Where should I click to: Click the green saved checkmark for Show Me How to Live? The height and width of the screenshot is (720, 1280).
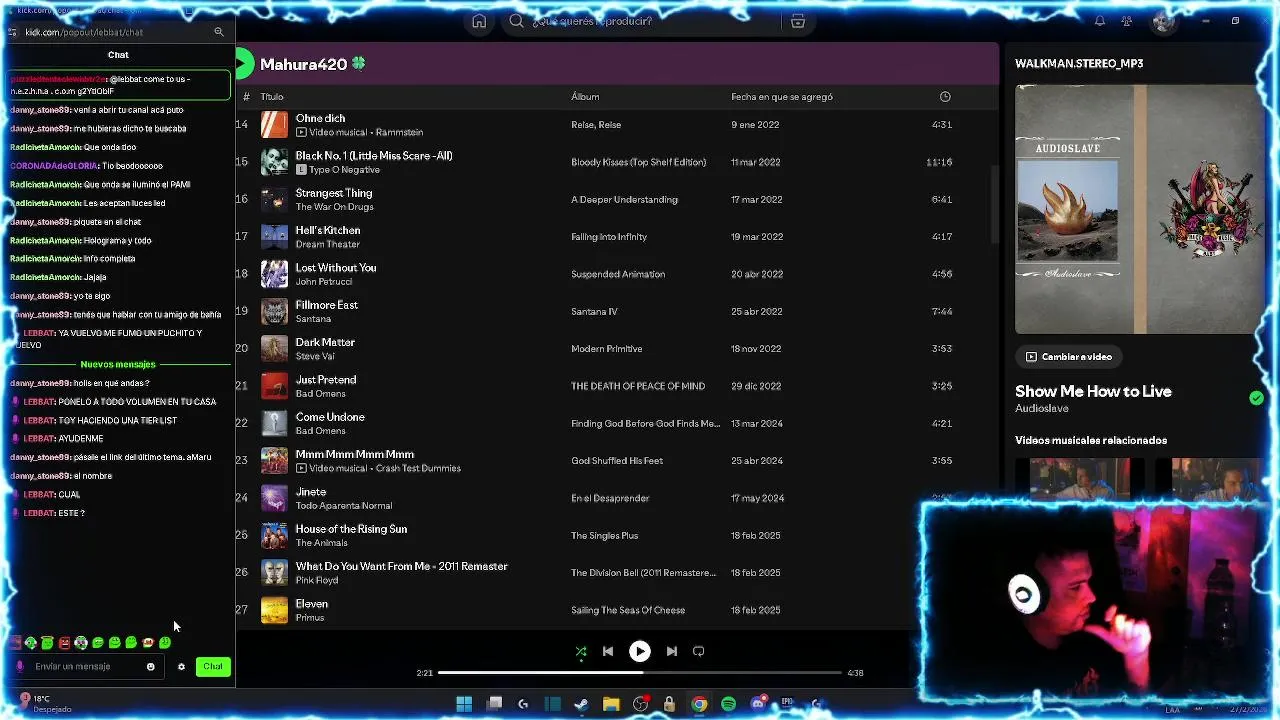tap(1256, 398)
